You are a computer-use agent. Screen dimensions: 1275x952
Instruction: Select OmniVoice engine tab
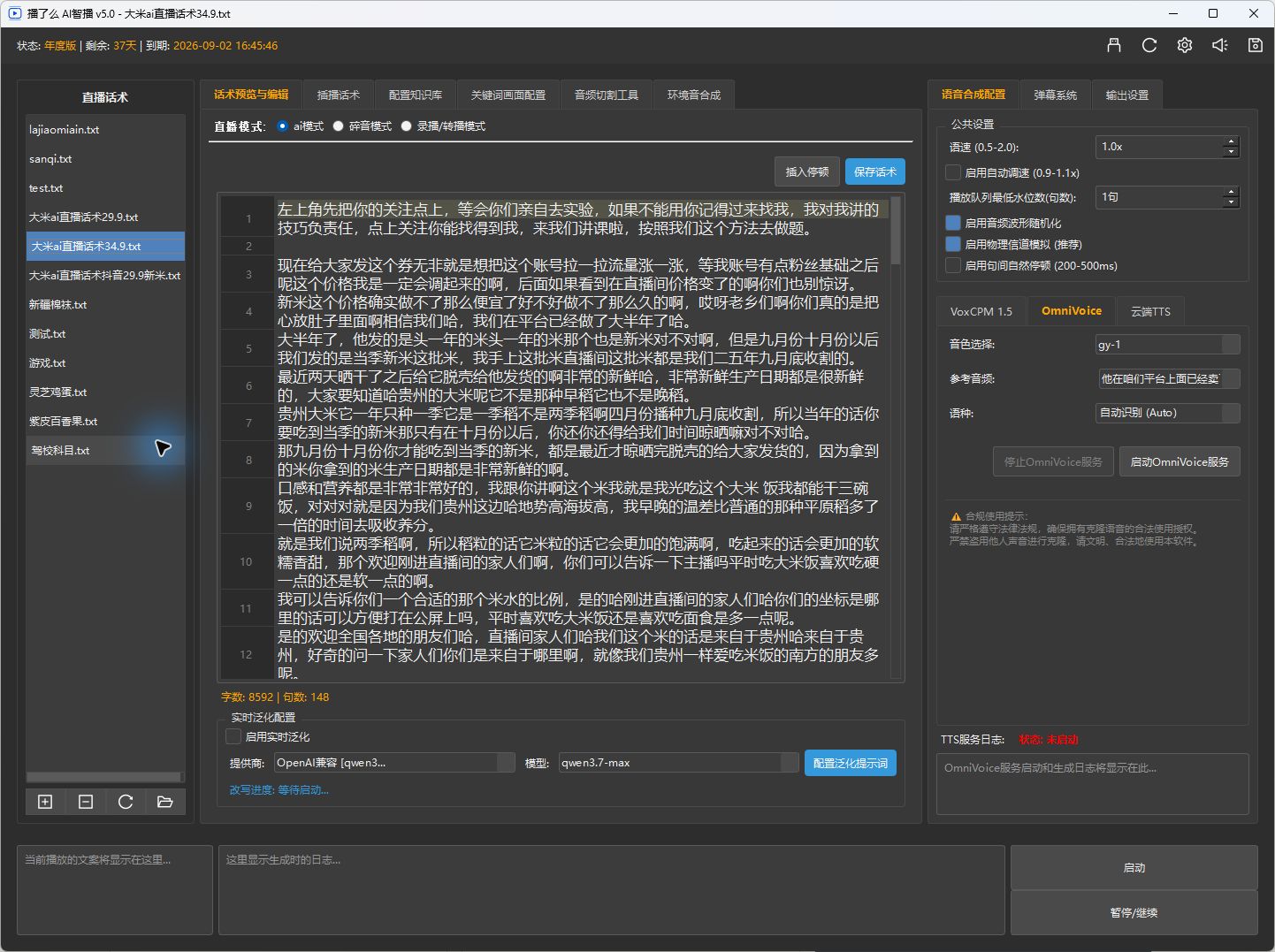point(1072,311)
